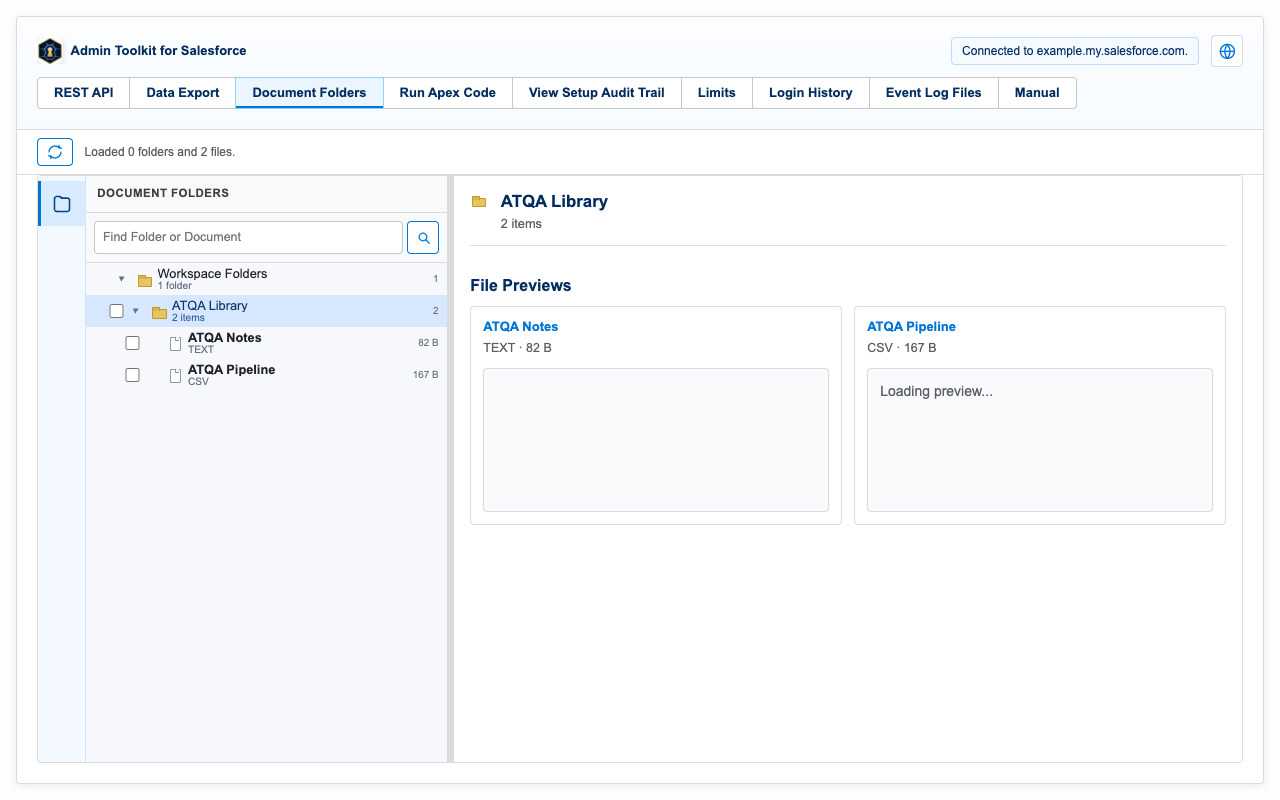Click the refresh folders icon button
The width and height of the screenshot is (1280, 800).
(x=55, y=152)
